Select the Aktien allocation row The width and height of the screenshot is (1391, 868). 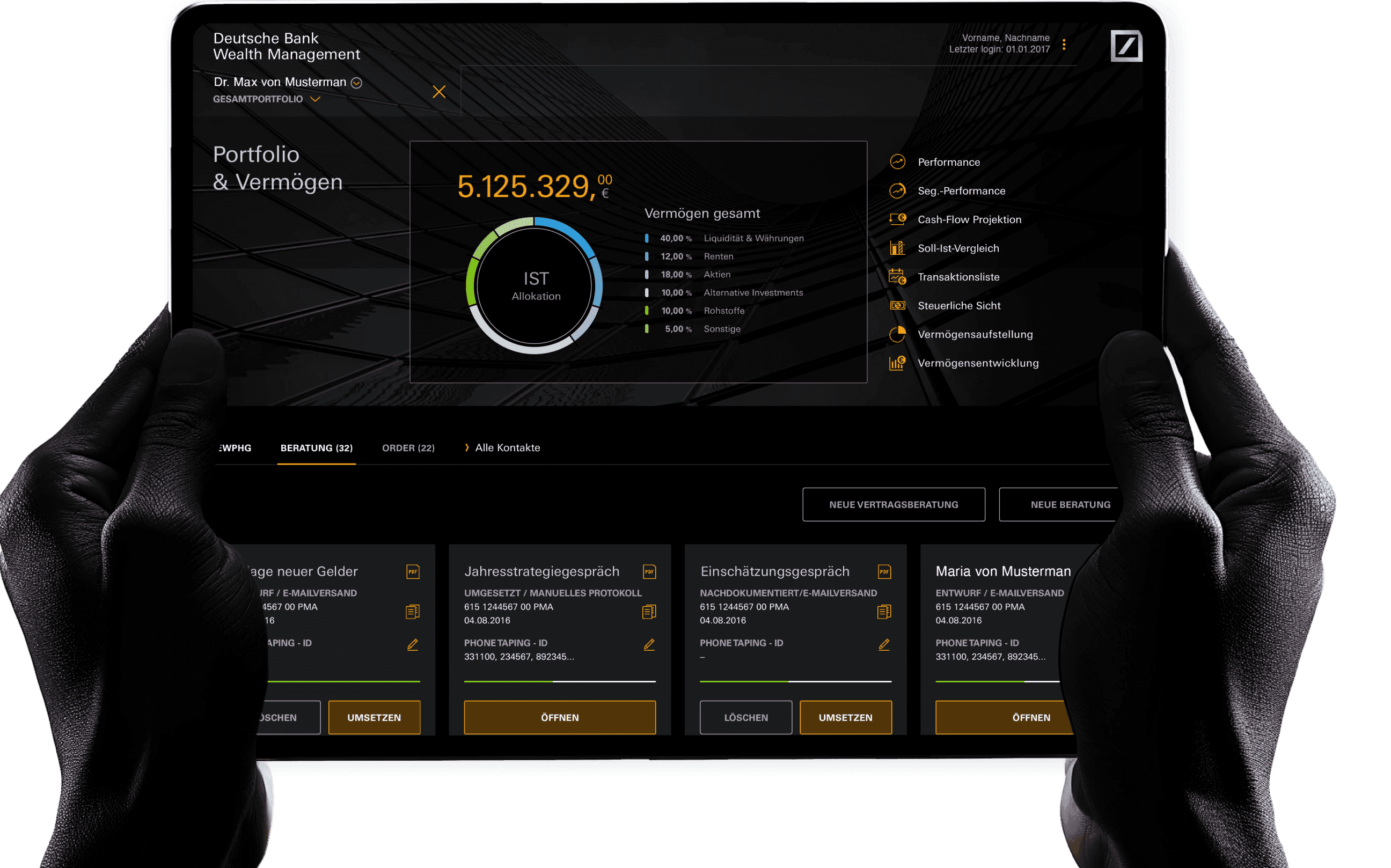(x=687, y=275)
